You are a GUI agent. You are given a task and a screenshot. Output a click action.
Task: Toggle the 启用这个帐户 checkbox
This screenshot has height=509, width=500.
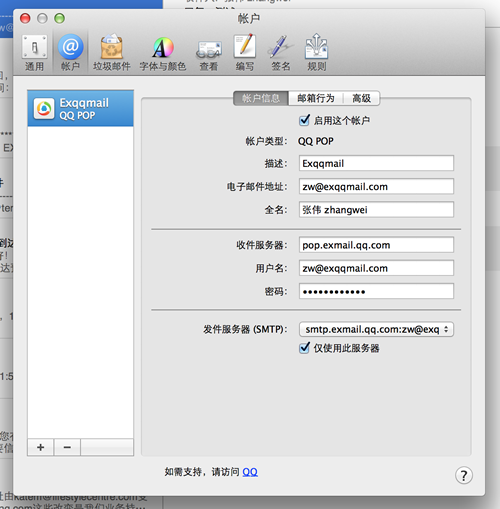click(x=304, y=120)
